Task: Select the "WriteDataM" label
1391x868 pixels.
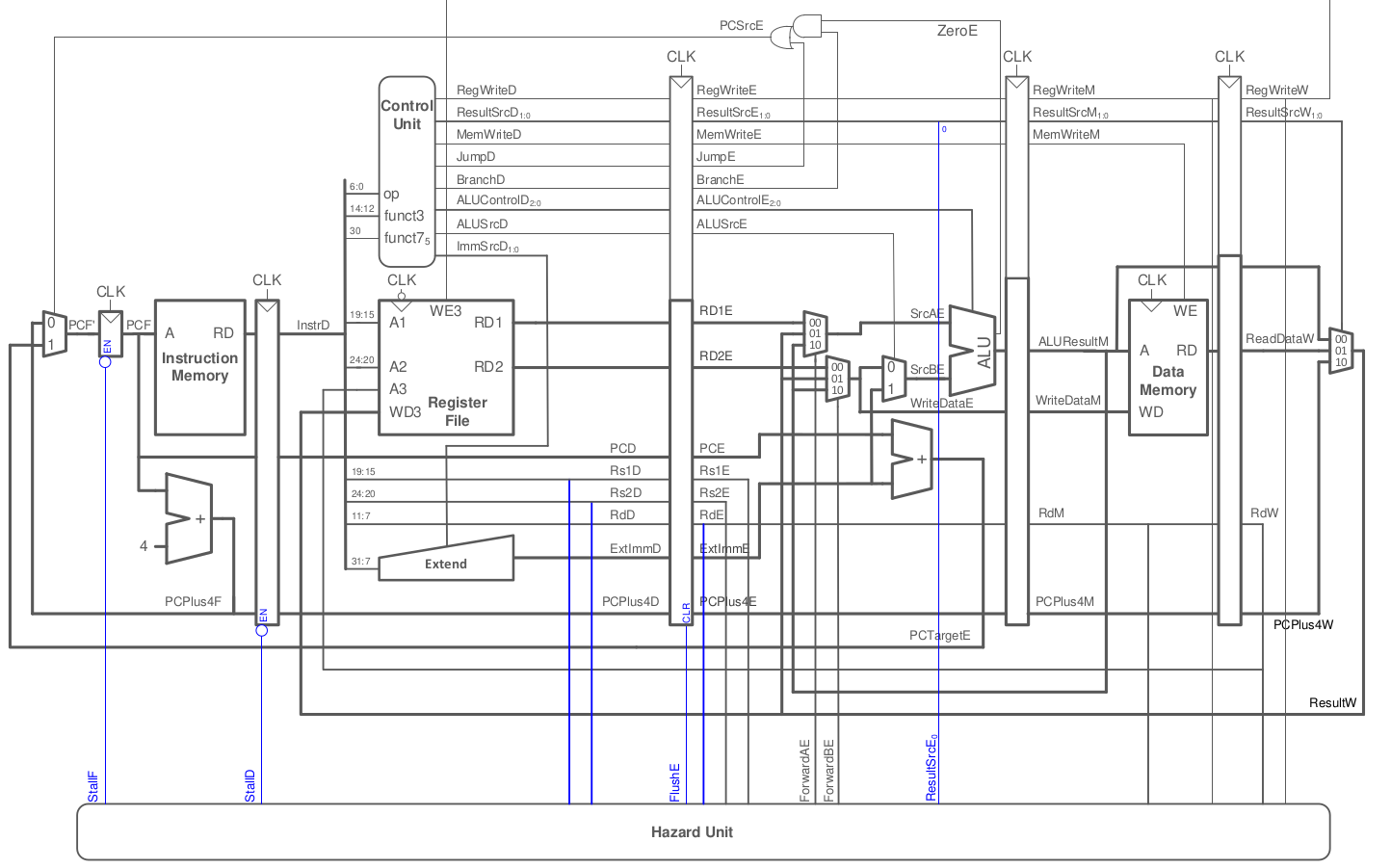Action: click(x=1068, y=400)
